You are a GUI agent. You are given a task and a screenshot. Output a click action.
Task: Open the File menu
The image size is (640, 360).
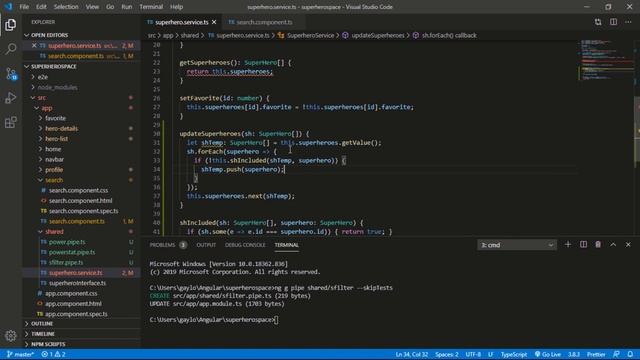tap(24, 7)
